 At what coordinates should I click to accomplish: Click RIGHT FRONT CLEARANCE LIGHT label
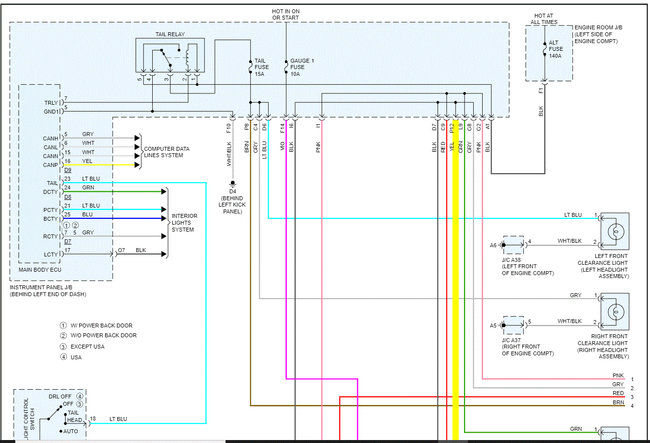click(x=603, y=346)
